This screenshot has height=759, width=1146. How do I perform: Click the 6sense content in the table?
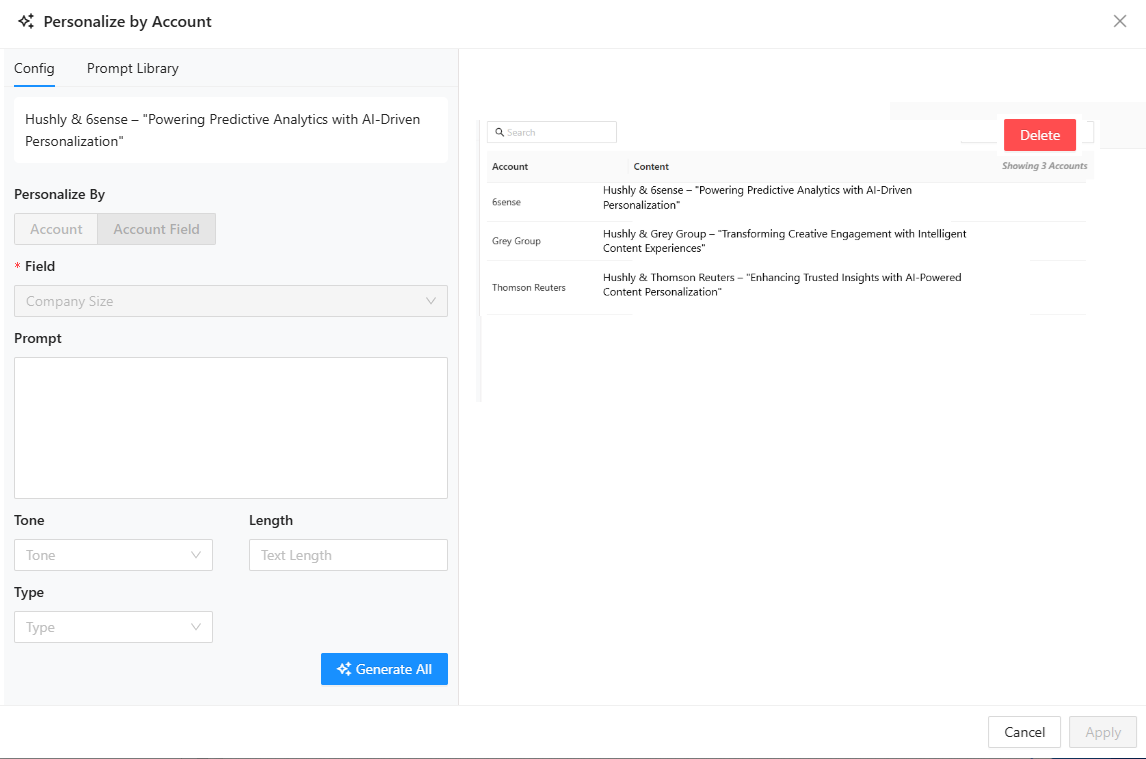pos(757,197)
